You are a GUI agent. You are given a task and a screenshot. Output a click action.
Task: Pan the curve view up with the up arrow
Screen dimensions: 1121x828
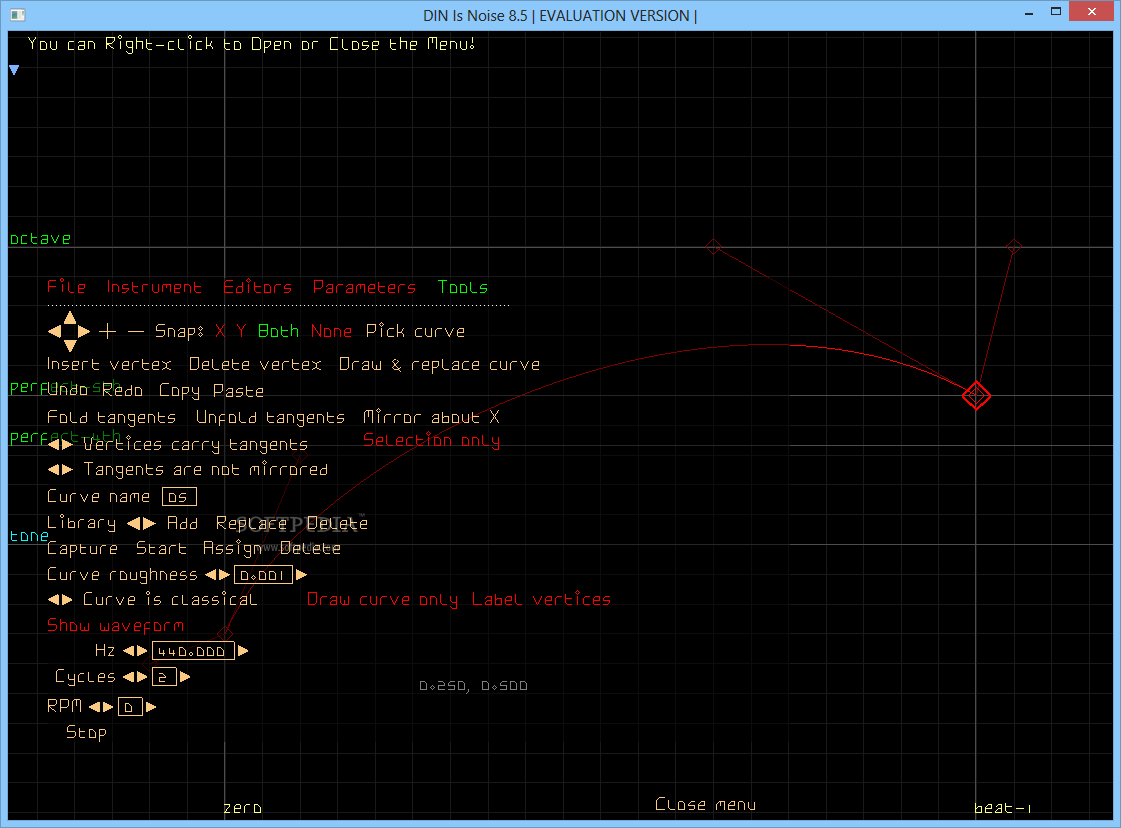coord(69,317)
